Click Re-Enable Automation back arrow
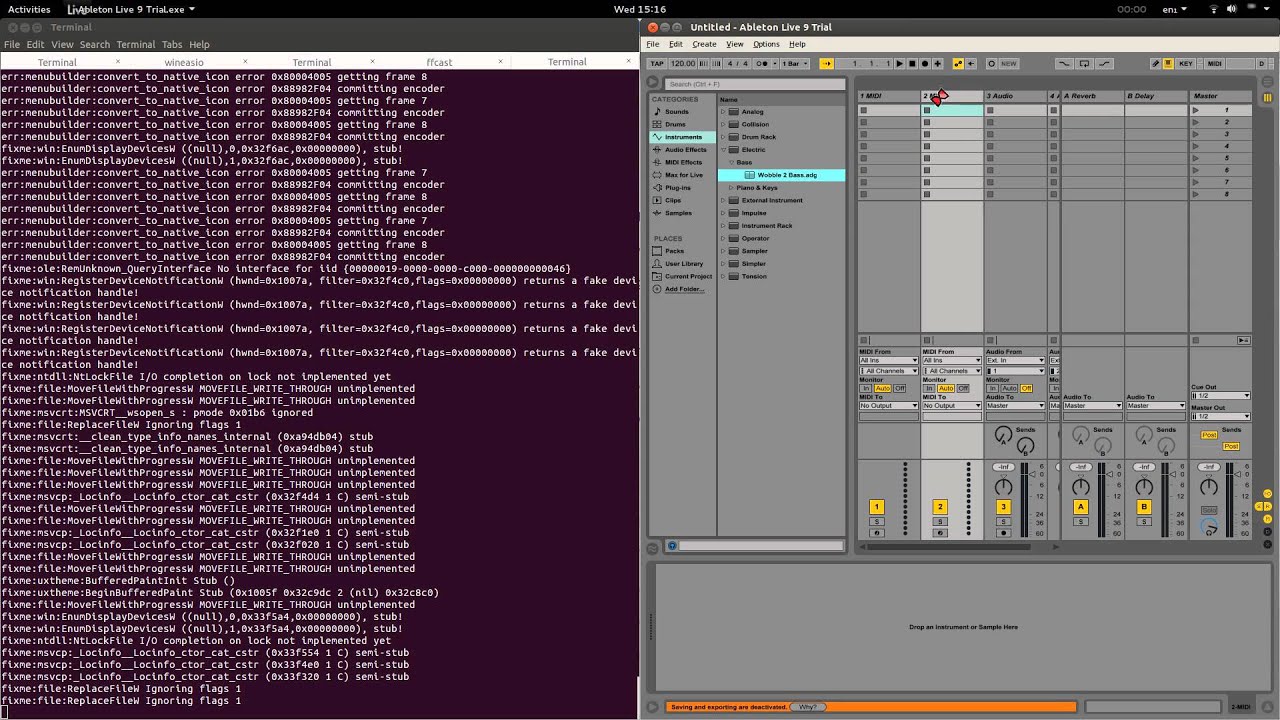Screen dimensions: 1280x720 coord(970,63)
